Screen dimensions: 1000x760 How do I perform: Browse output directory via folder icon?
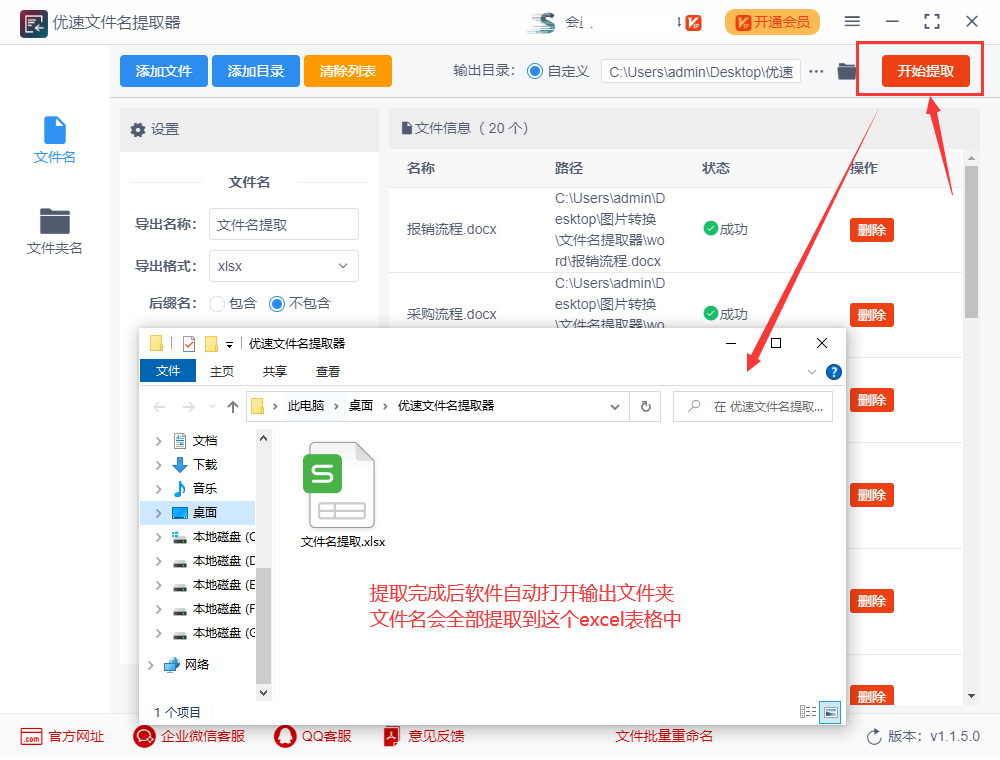click(845, 71)
